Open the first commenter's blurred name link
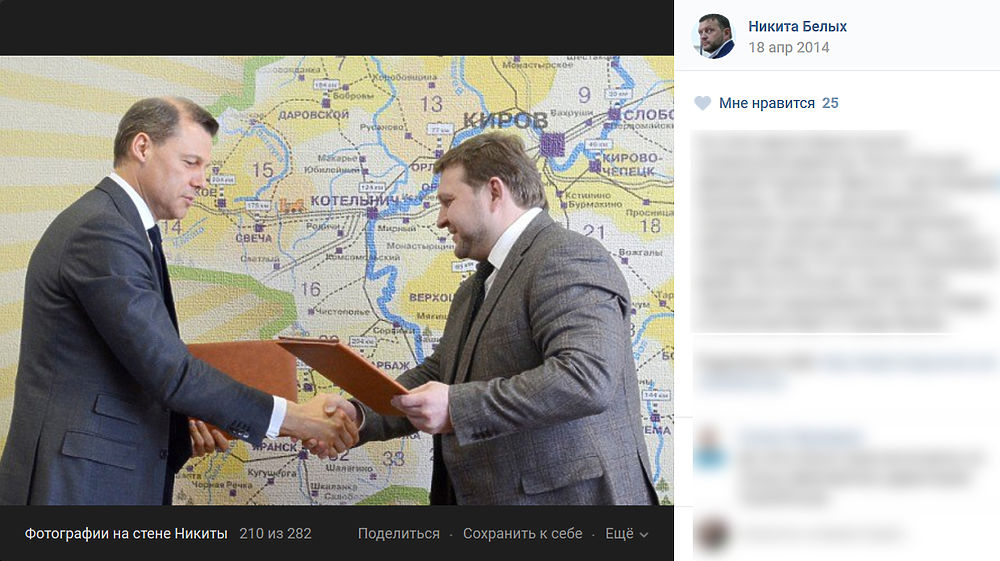 [x=802, y=437]
